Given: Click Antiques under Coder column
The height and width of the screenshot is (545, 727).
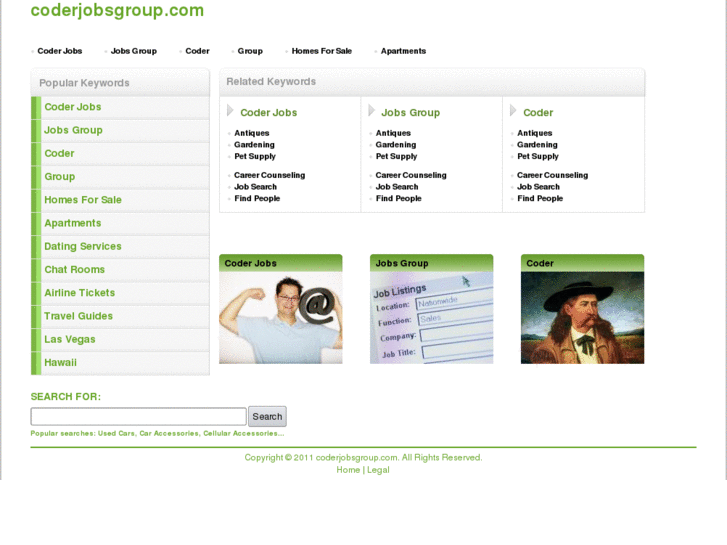Looking at the screenshot, I should (x=535, y=133).
